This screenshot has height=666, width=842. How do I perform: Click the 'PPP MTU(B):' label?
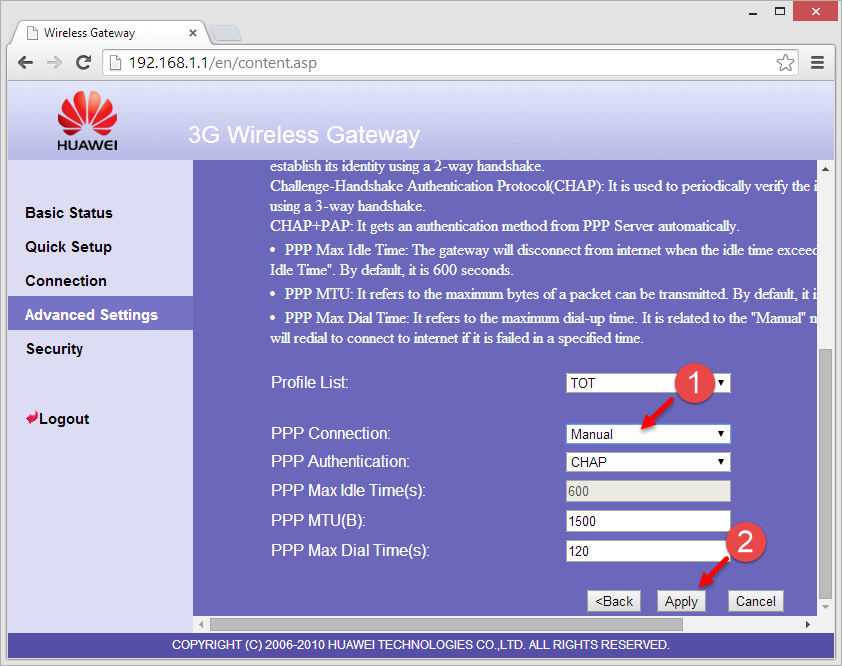coord(318,520)
